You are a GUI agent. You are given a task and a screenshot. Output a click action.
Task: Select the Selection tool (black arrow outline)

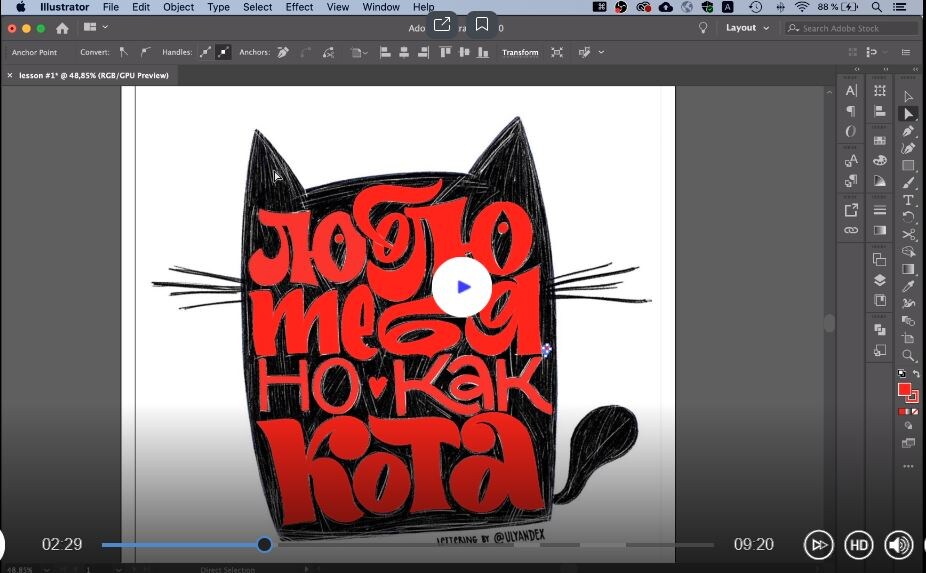click(x=908, y=96)
